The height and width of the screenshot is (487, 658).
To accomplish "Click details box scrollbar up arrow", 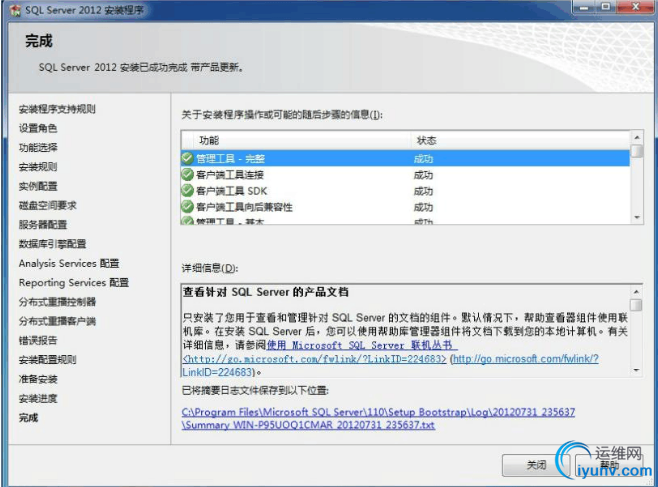I will tap(636, 291).
